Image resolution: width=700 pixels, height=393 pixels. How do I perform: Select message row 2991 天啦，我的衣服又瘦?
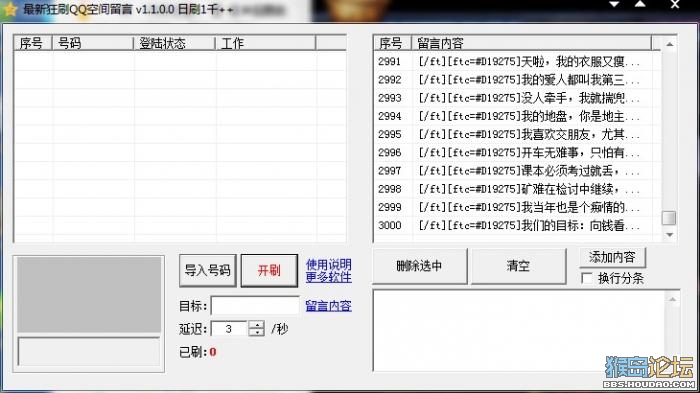coord(517,62)
